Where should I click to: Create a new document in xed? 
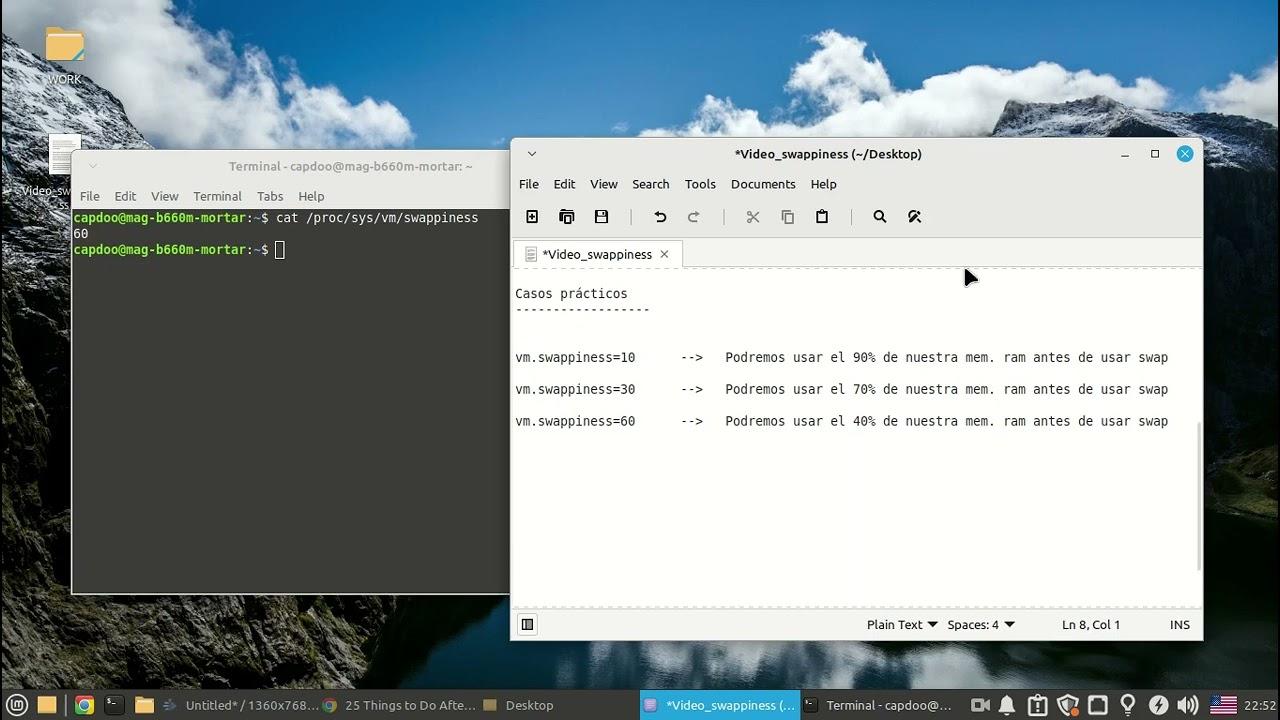532,217
